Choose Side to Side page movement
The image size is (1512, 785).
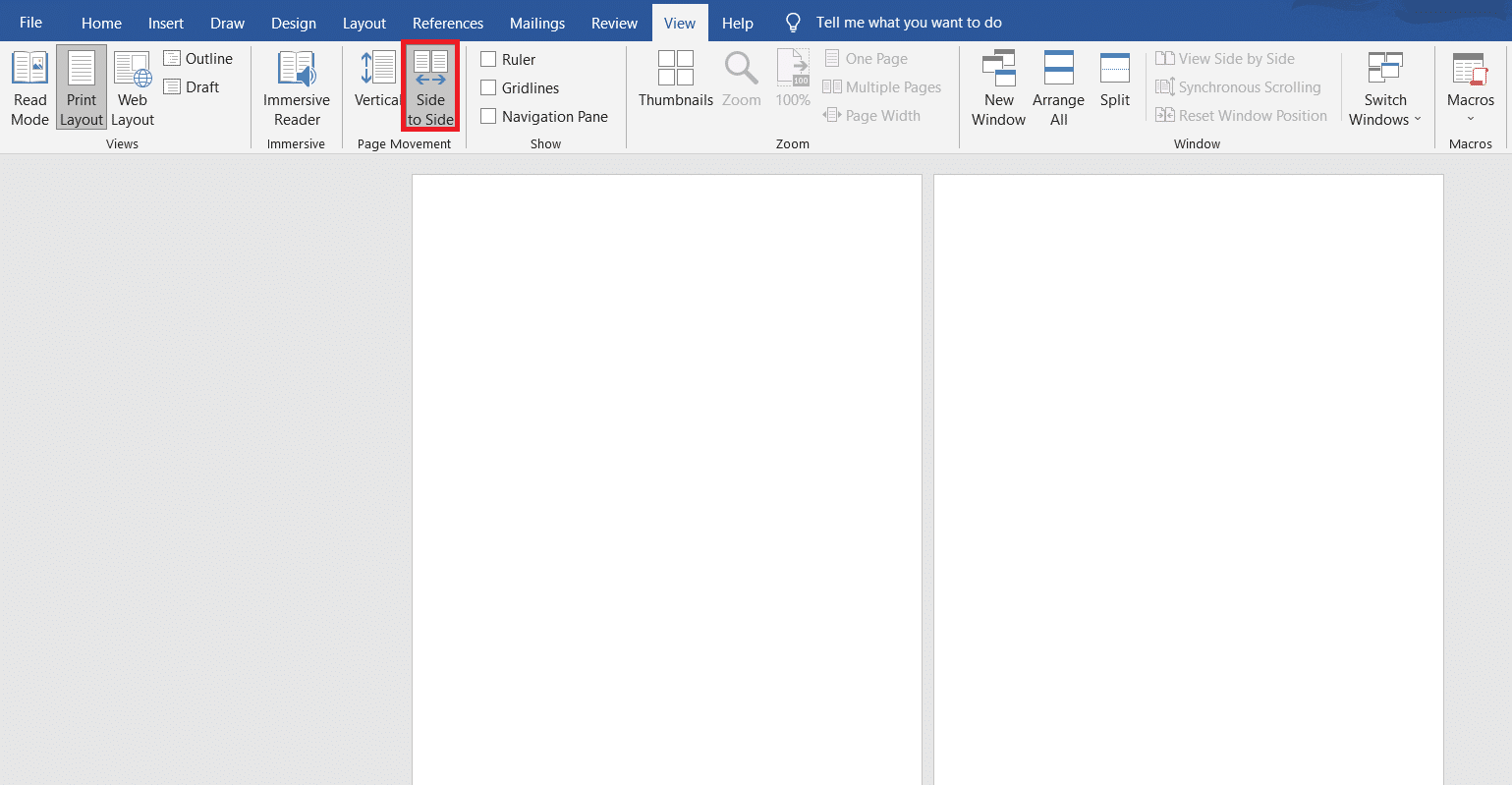pyautogui.click(x=430, y=88)
